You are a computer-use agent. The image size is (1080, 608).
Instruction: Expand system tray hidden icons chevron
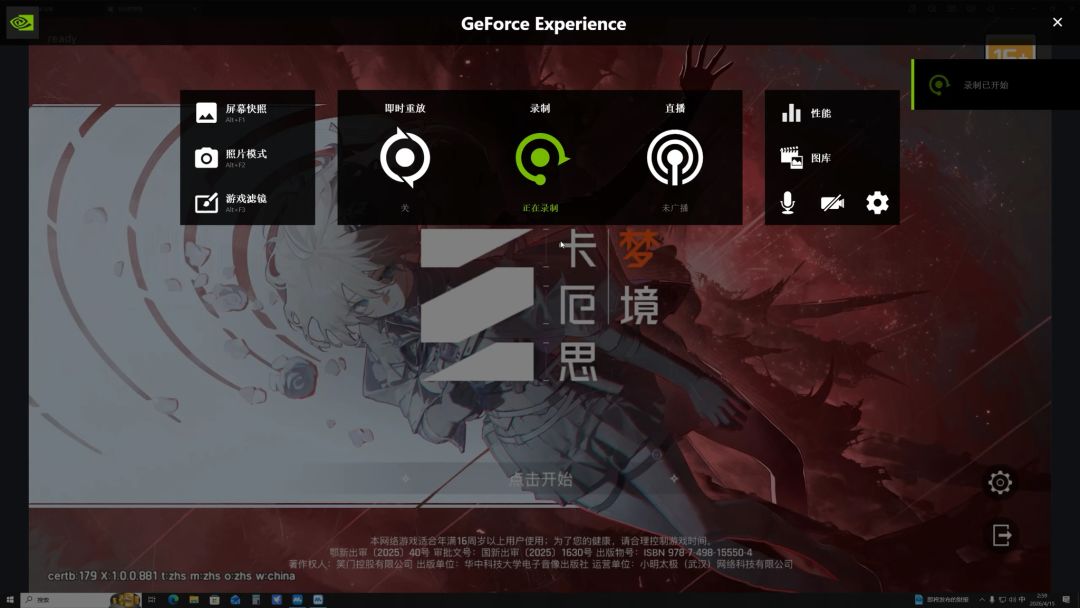(x=982, y=600)
